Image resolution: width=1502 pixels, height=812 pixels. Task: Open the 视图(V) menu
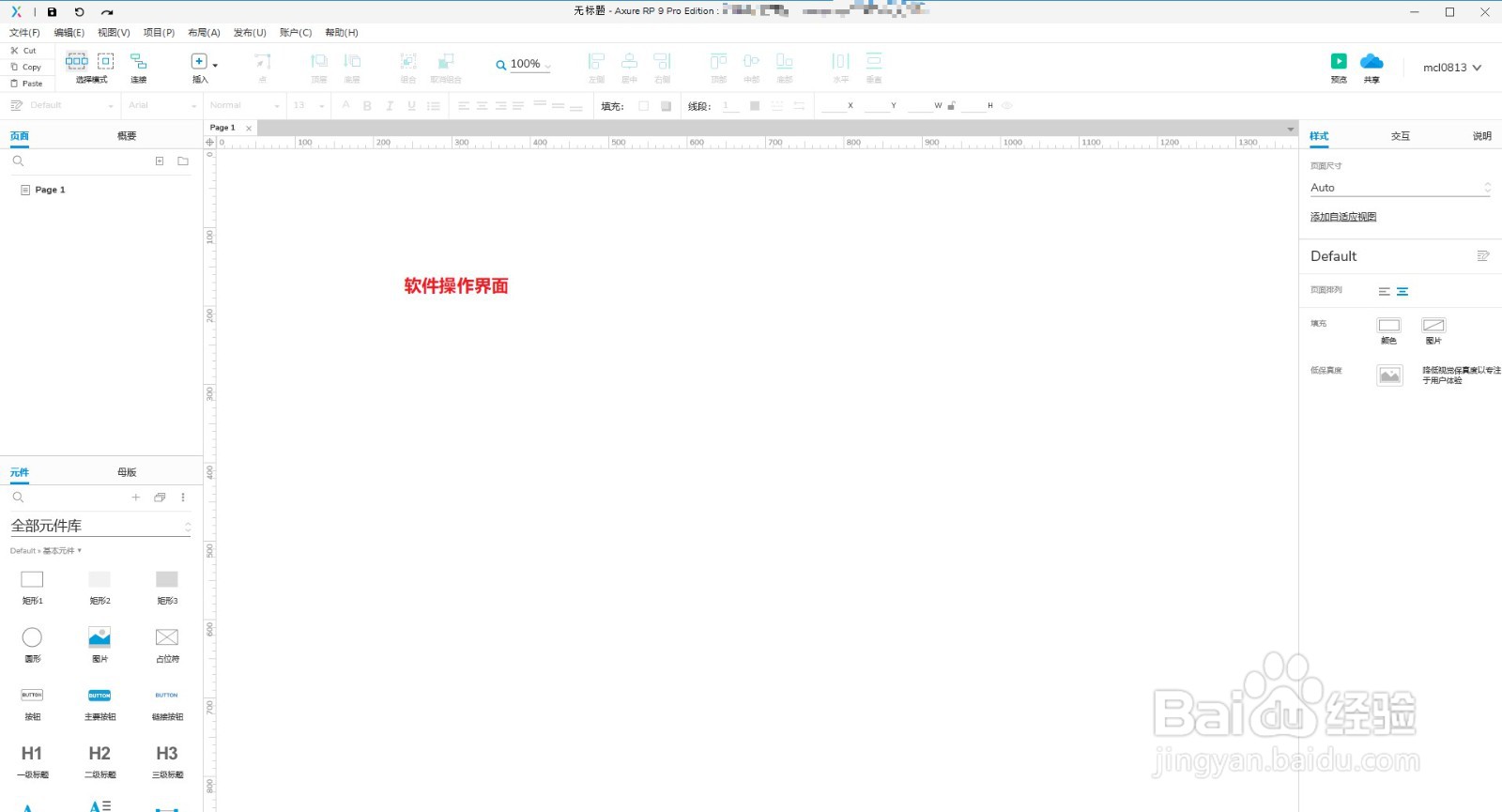(x=114, y=33)
